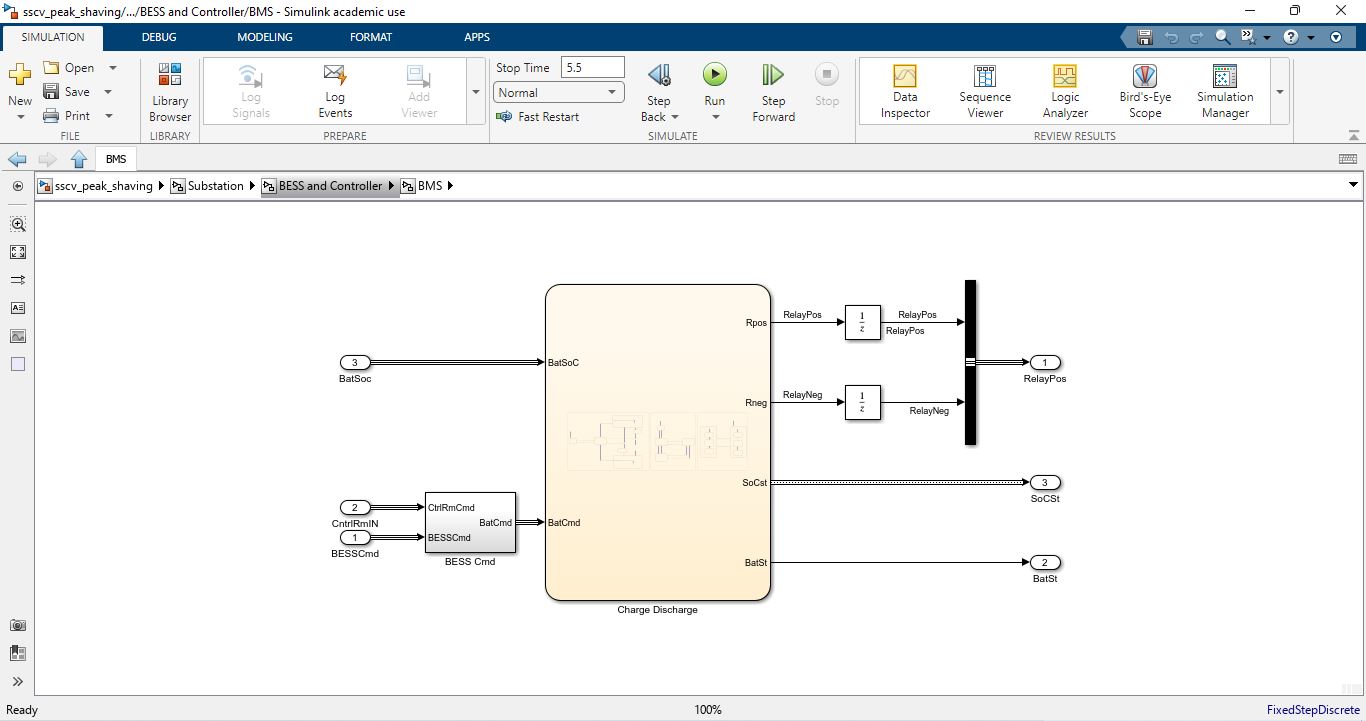Switch to the DEBUG ribbon tab
Viewport: 1366px width, 721px height.
158,37
